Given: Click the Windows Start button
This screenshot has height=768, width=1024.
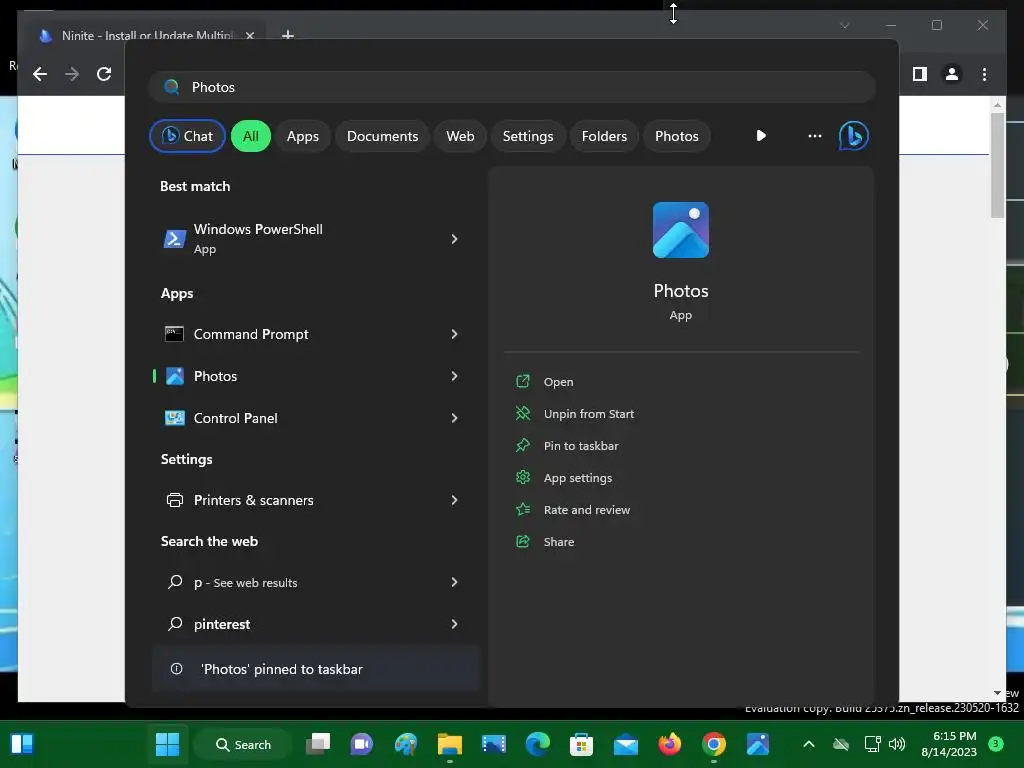Looking at the screenshot, I should point(167,744).
